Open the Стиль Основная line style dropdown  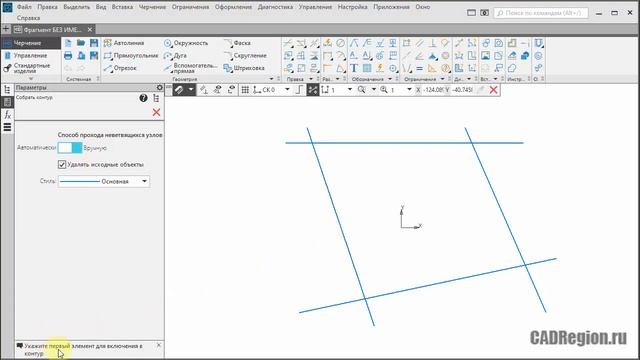[104, 181]
